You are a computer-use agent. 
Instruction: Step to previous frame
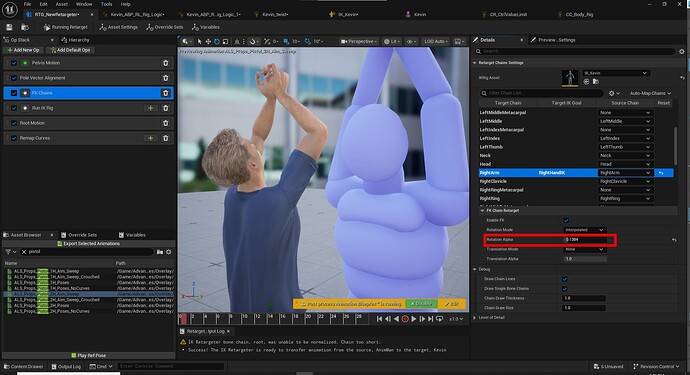click(388, 319)
